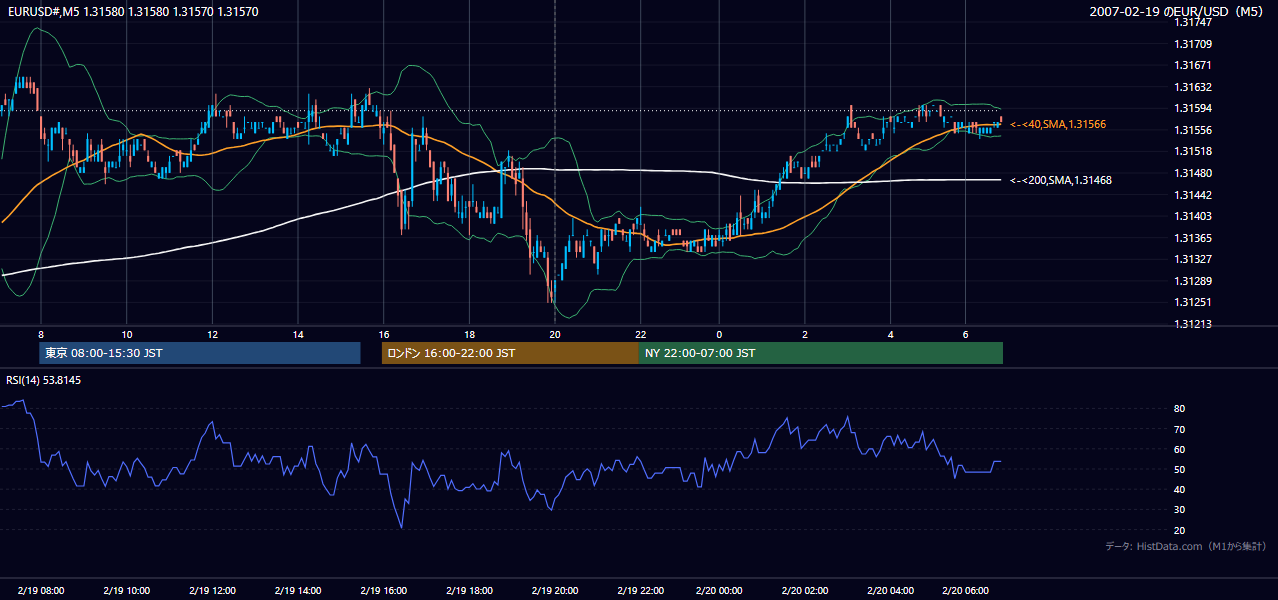Screen dimensions: 1278x600
Task: Click hour label 10 under the price chart
Action: point(126,333)
